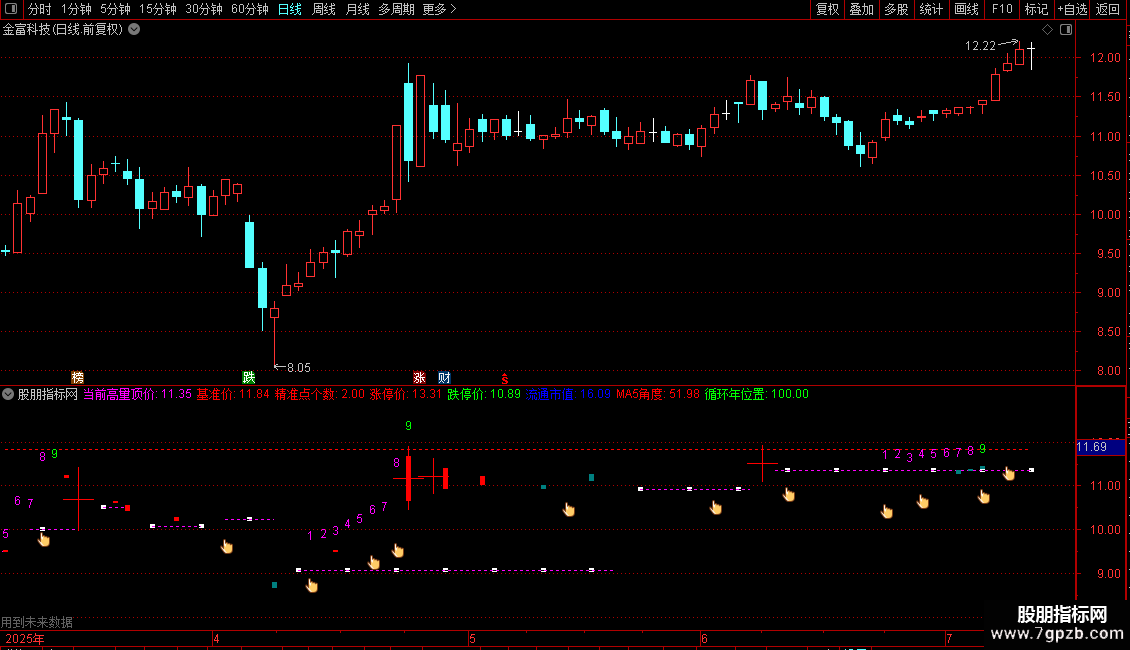The image size is (1130, 650).
Task: Toggle the left side panel icon
Action: (x=11, y=9)
